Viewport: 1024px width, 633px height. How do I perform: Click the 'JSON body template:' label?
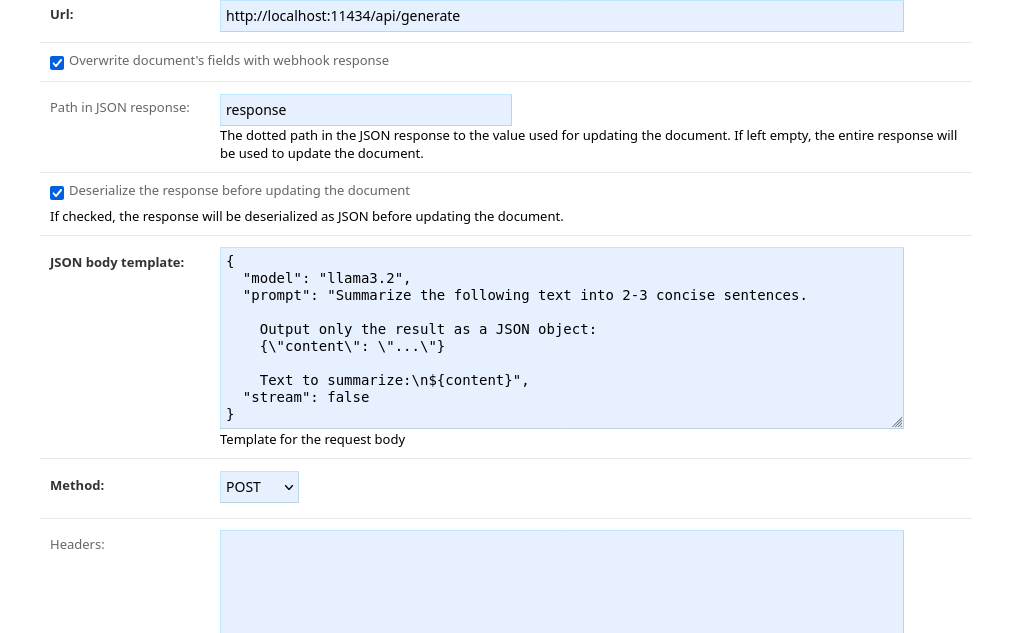tap(117, 263)
